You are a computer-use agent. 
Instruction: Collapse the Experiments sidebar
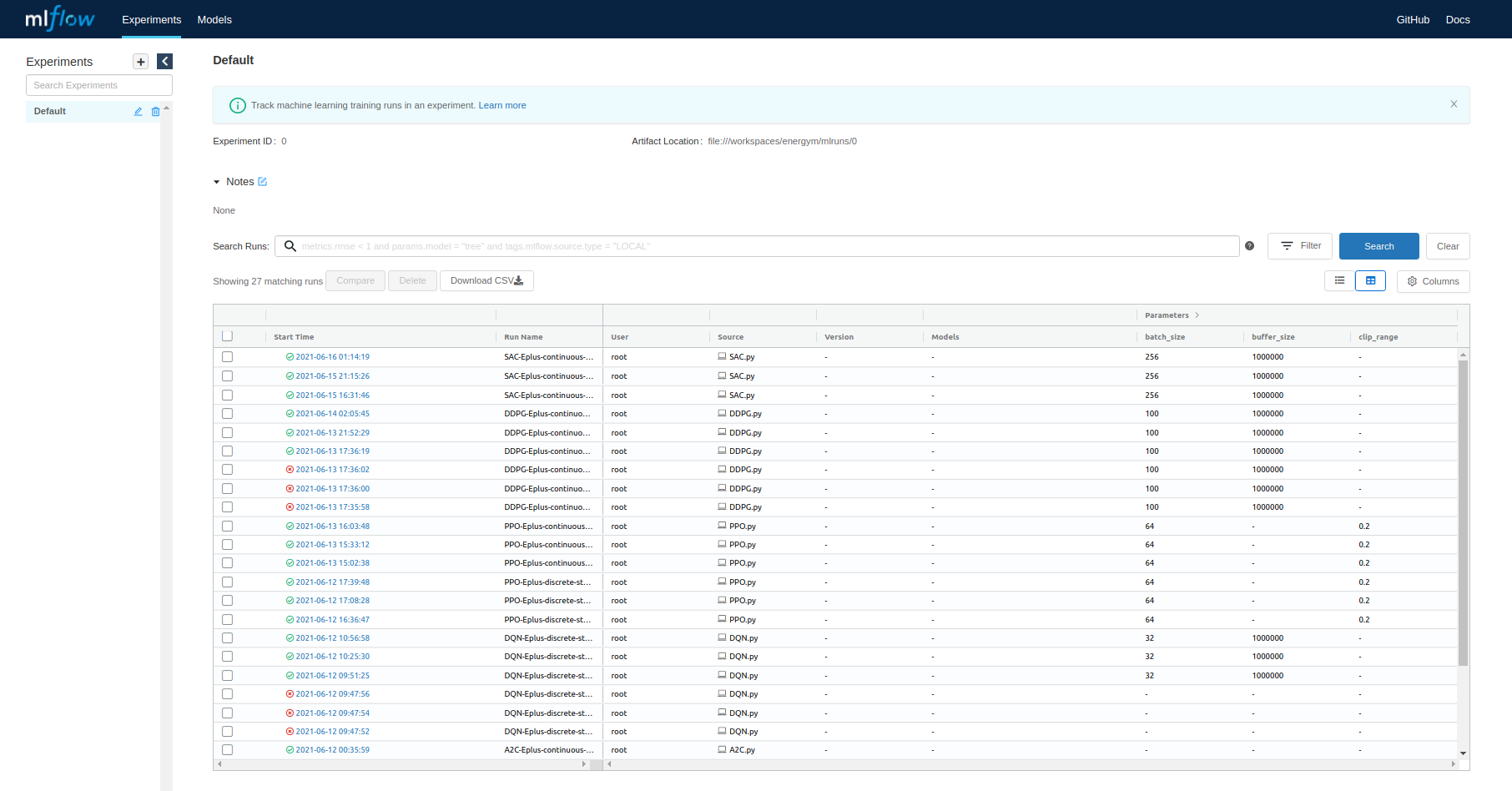tap(165, 62)
